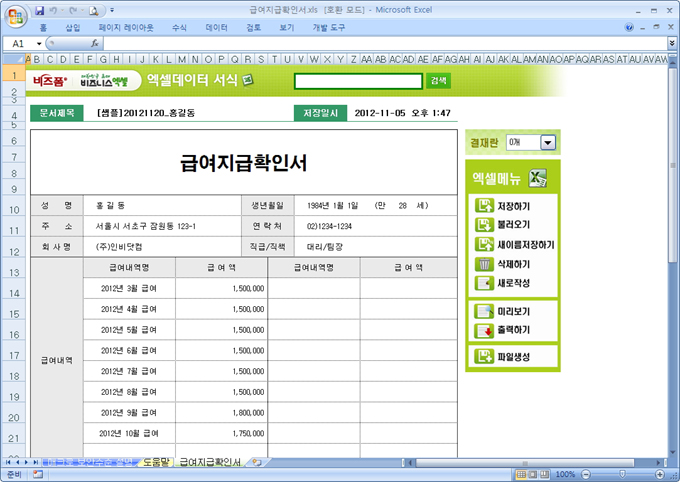Open the Office button menu
The height and width of the screenshot is (482, 680).
[16, 17]
